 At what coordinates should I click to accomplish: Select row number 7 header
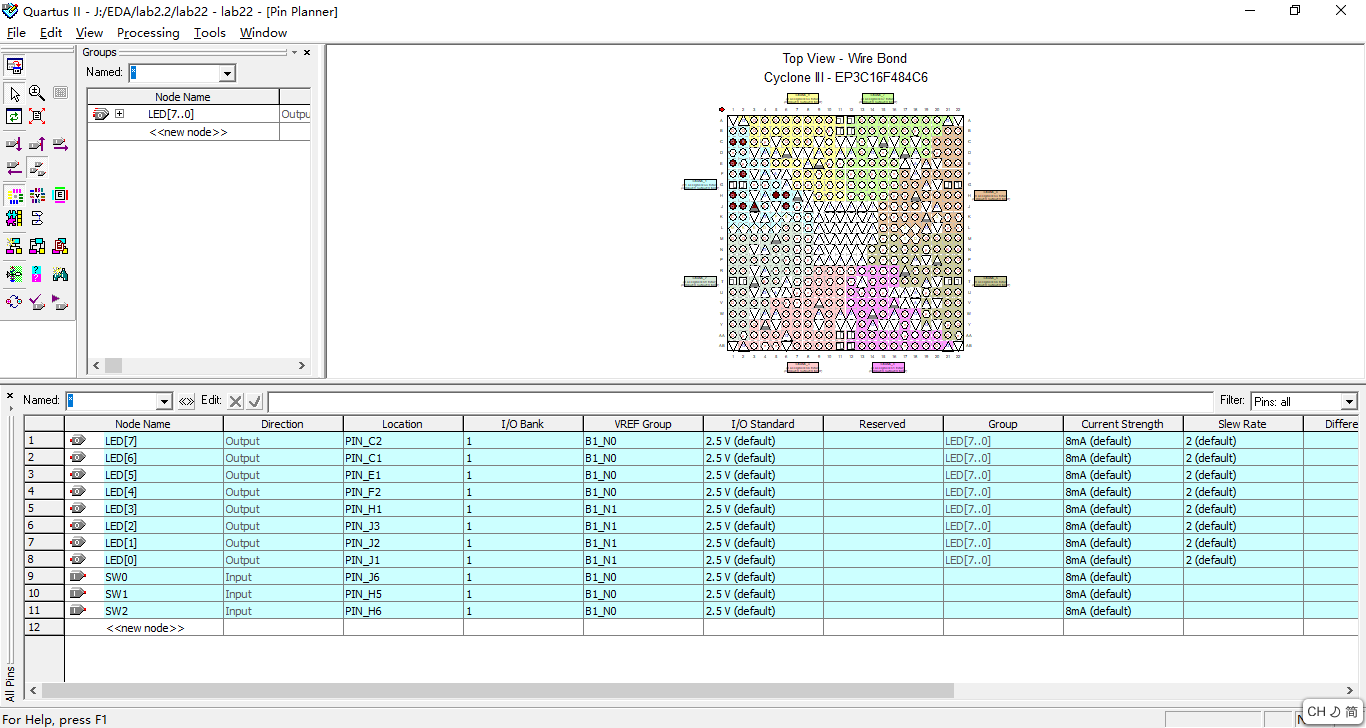(44, 543)
